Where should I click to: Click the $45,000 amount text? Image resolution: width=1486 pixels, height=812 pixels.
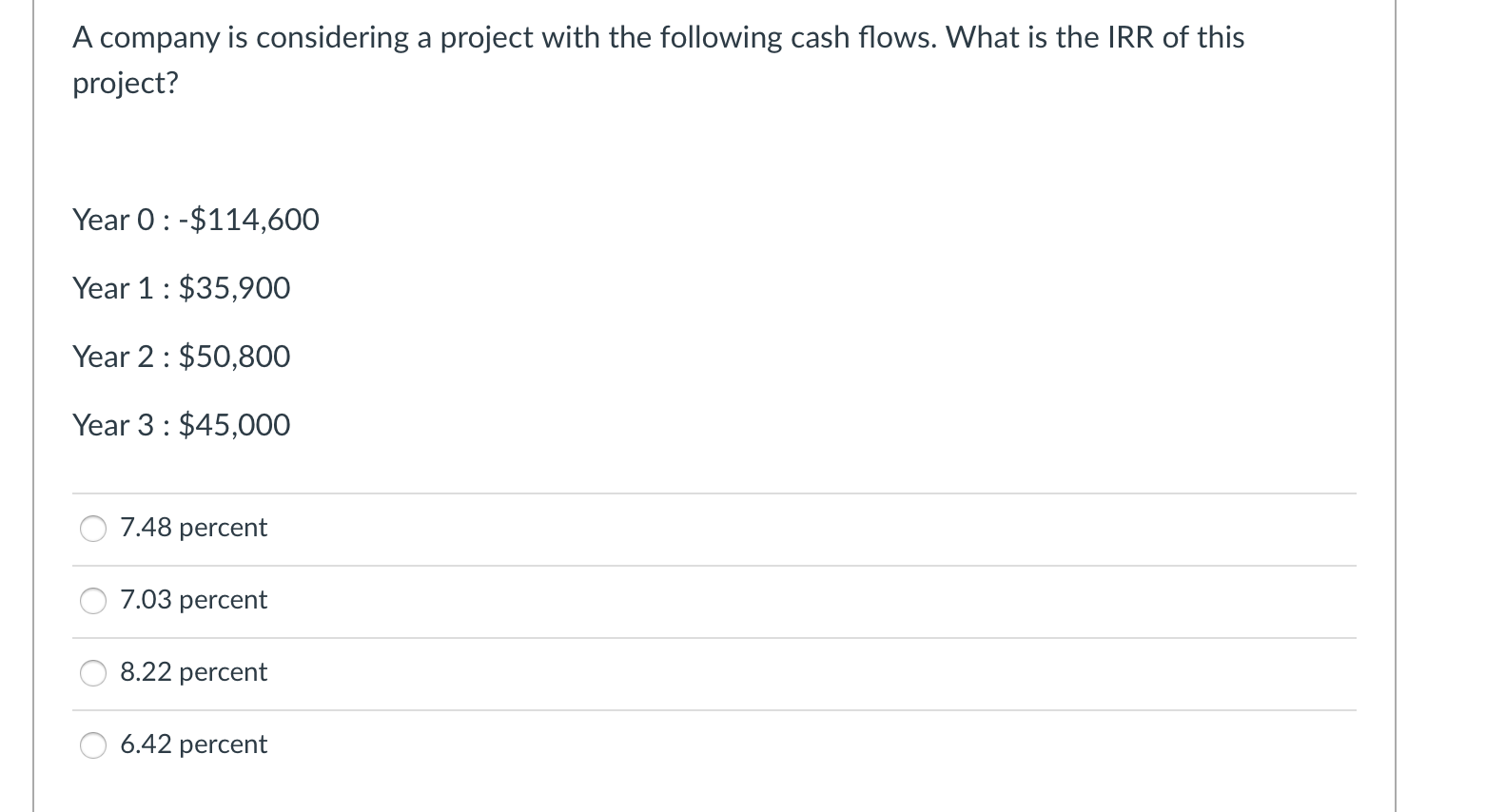(x=234, y=425)
